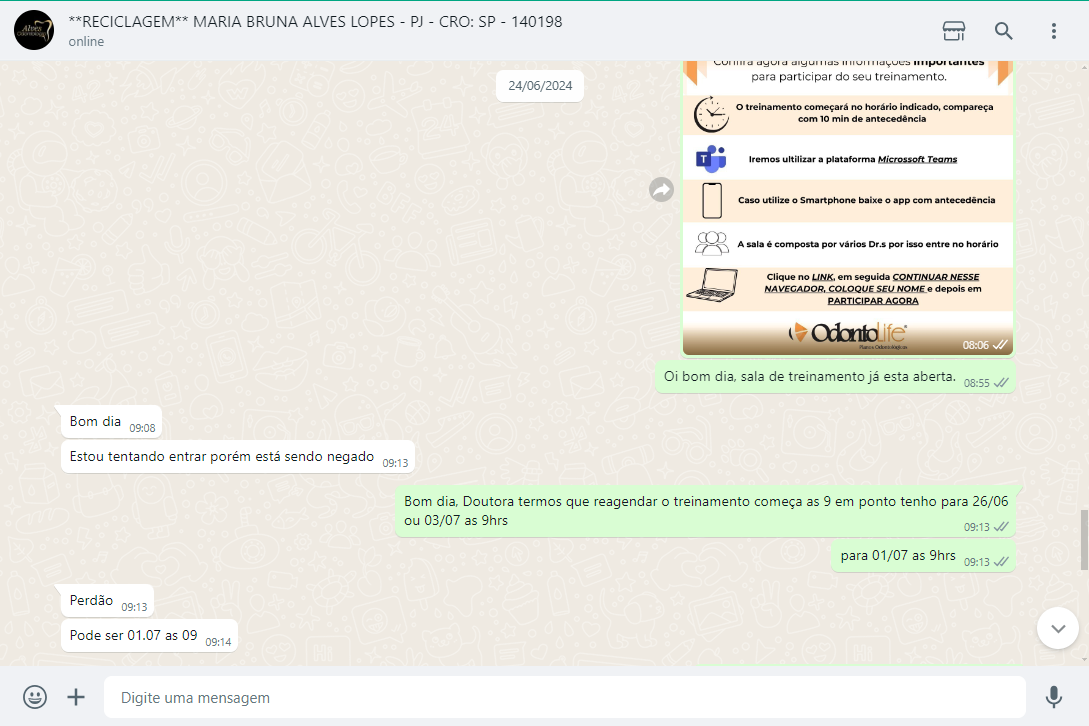This screenshot has width=1089, height=726.
Task: Search within this conversation
Action: click(1004, 31)
